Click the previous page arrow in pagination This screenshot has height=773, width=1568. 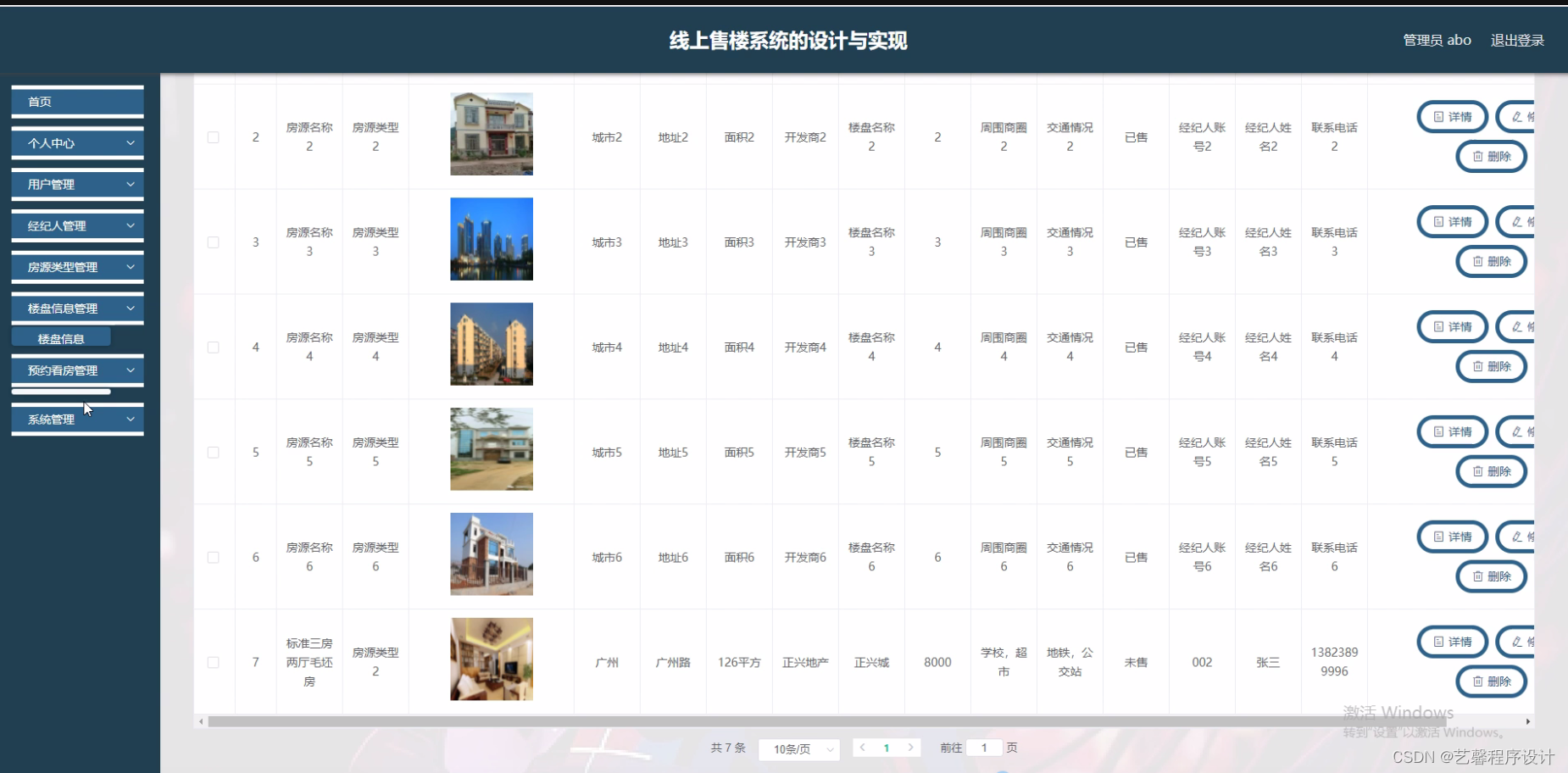[x=863, y=748]
